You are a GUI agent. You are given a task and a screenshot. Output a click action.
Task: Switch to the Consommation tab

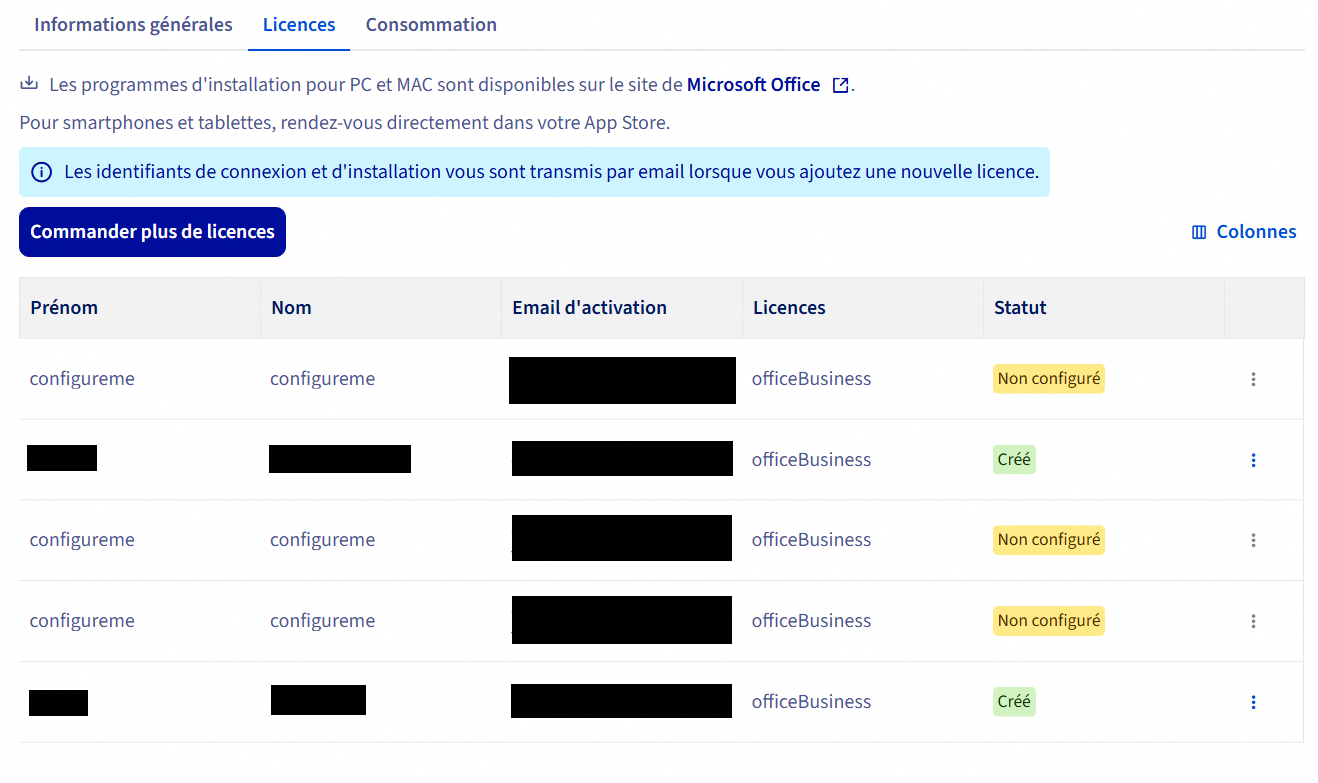click(x=431, y=25)
